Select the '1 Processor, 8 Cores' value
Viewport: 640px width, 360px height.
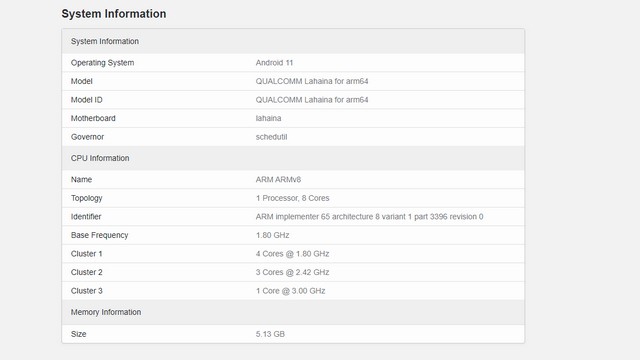292,198
